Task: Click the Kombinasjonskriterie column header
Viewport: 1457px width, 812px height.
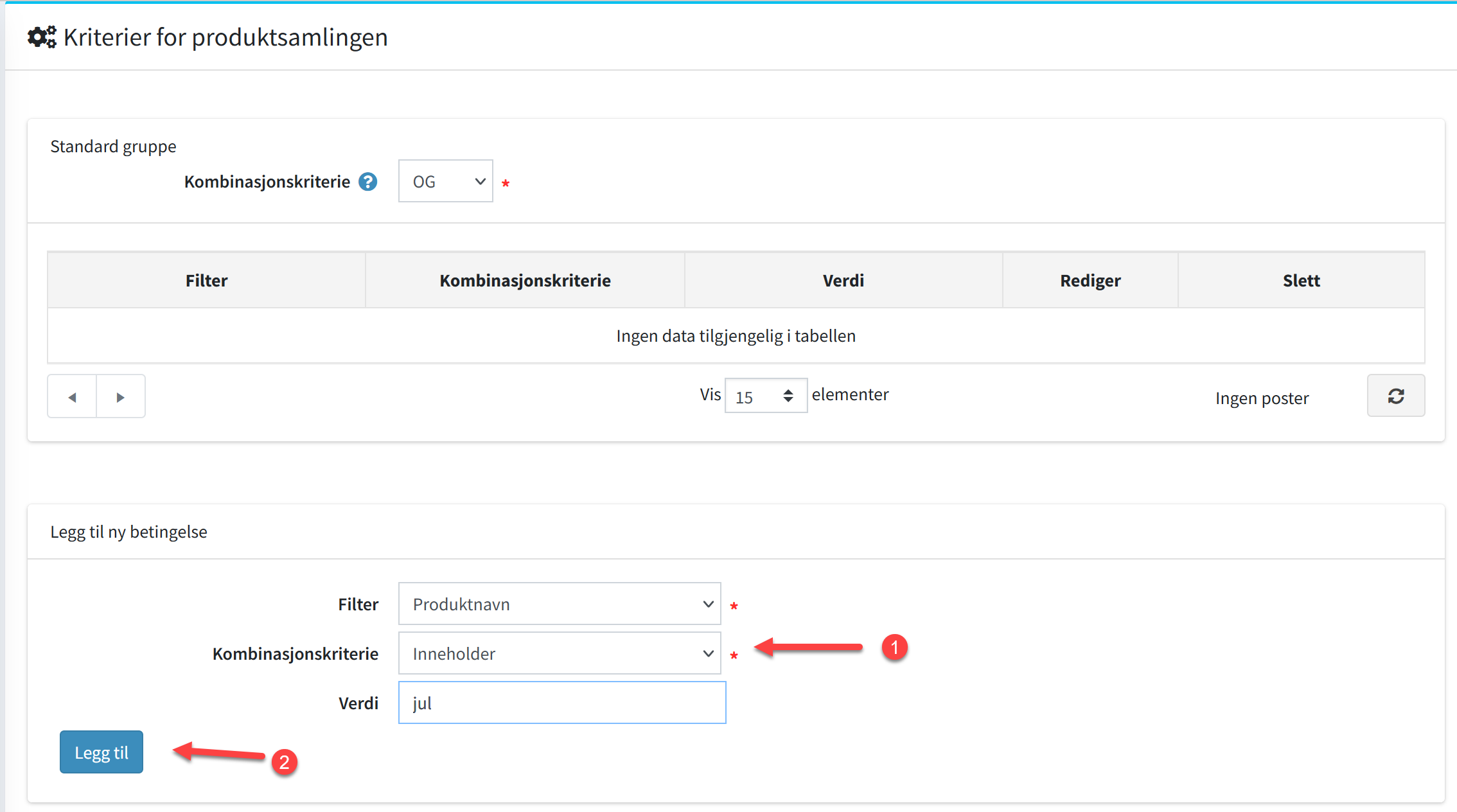Action: point(525,281)
